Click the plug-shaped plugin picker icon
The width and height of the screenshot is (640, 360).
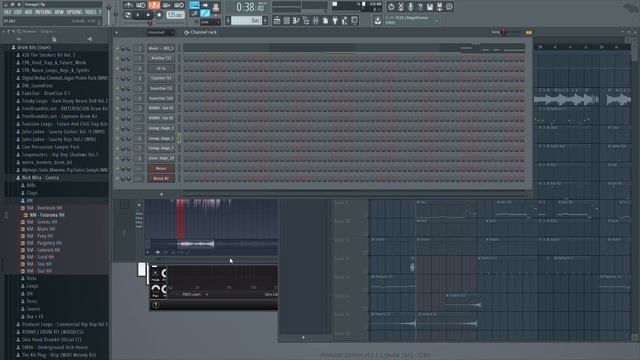pos(335,20)
